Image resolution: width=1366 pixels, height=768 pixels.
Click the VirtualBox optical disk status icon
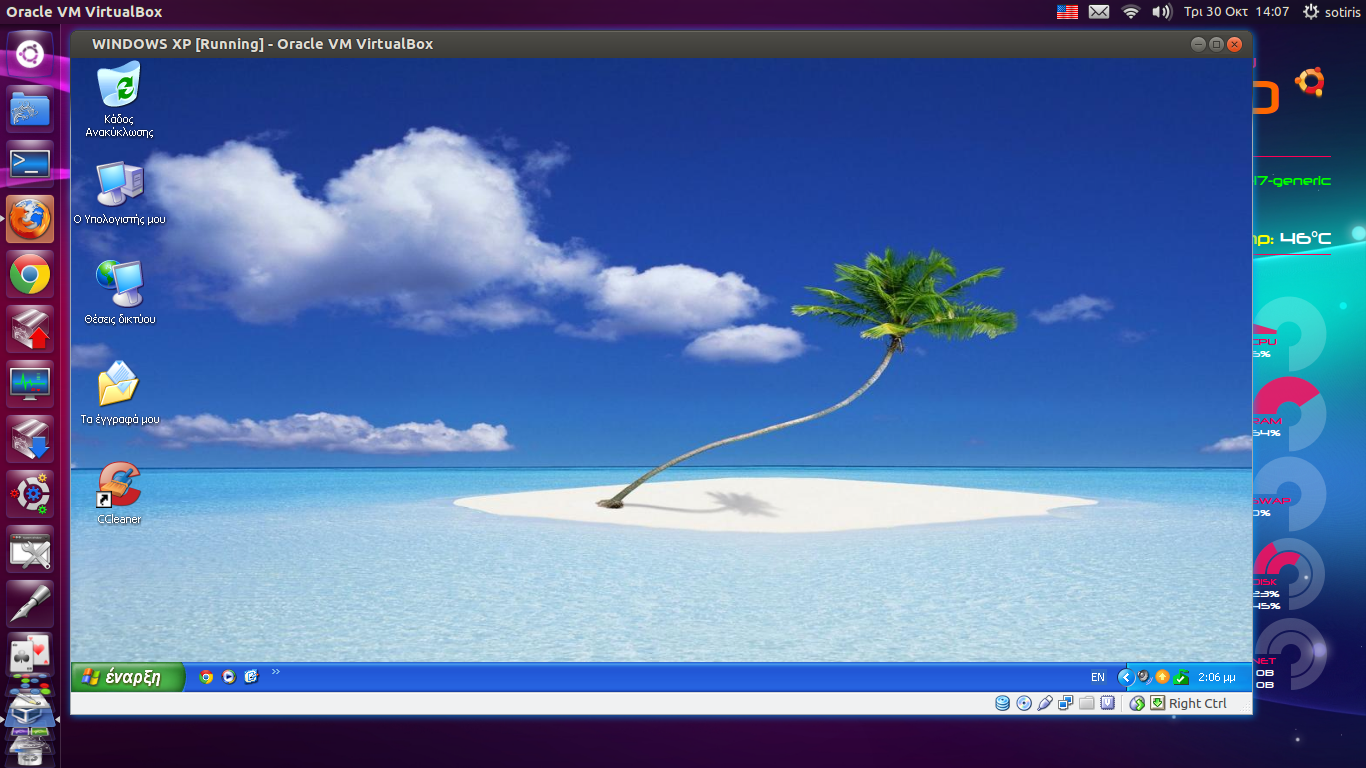(1024, 703)
